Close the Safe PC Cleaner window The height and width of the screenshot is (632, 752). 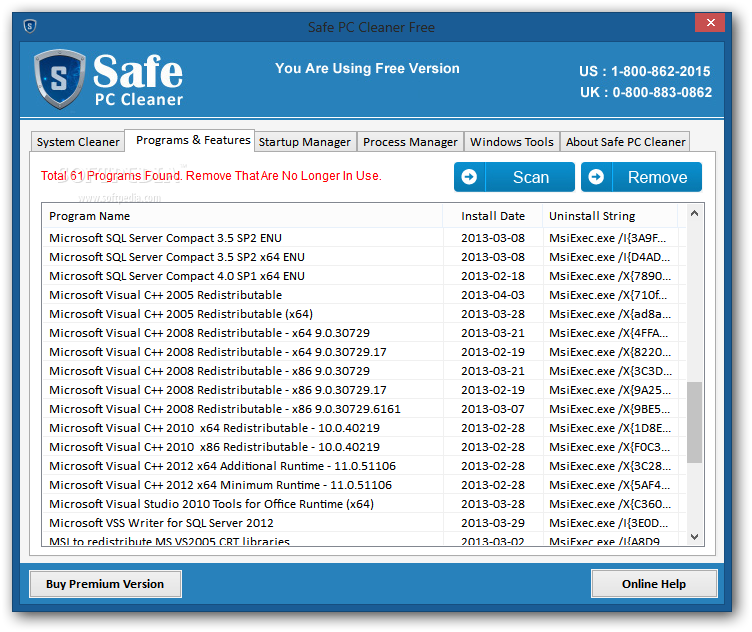tap(710, 23)
